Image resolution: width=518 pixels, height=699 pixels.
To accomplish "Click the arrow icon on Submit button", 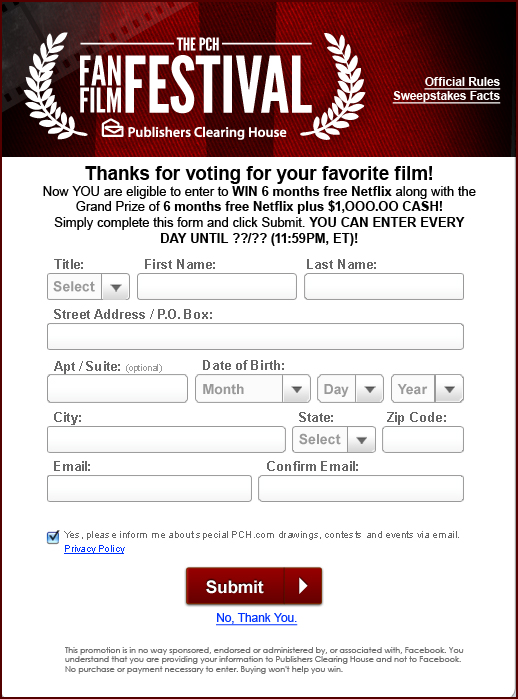I will [x=303, y=586].
